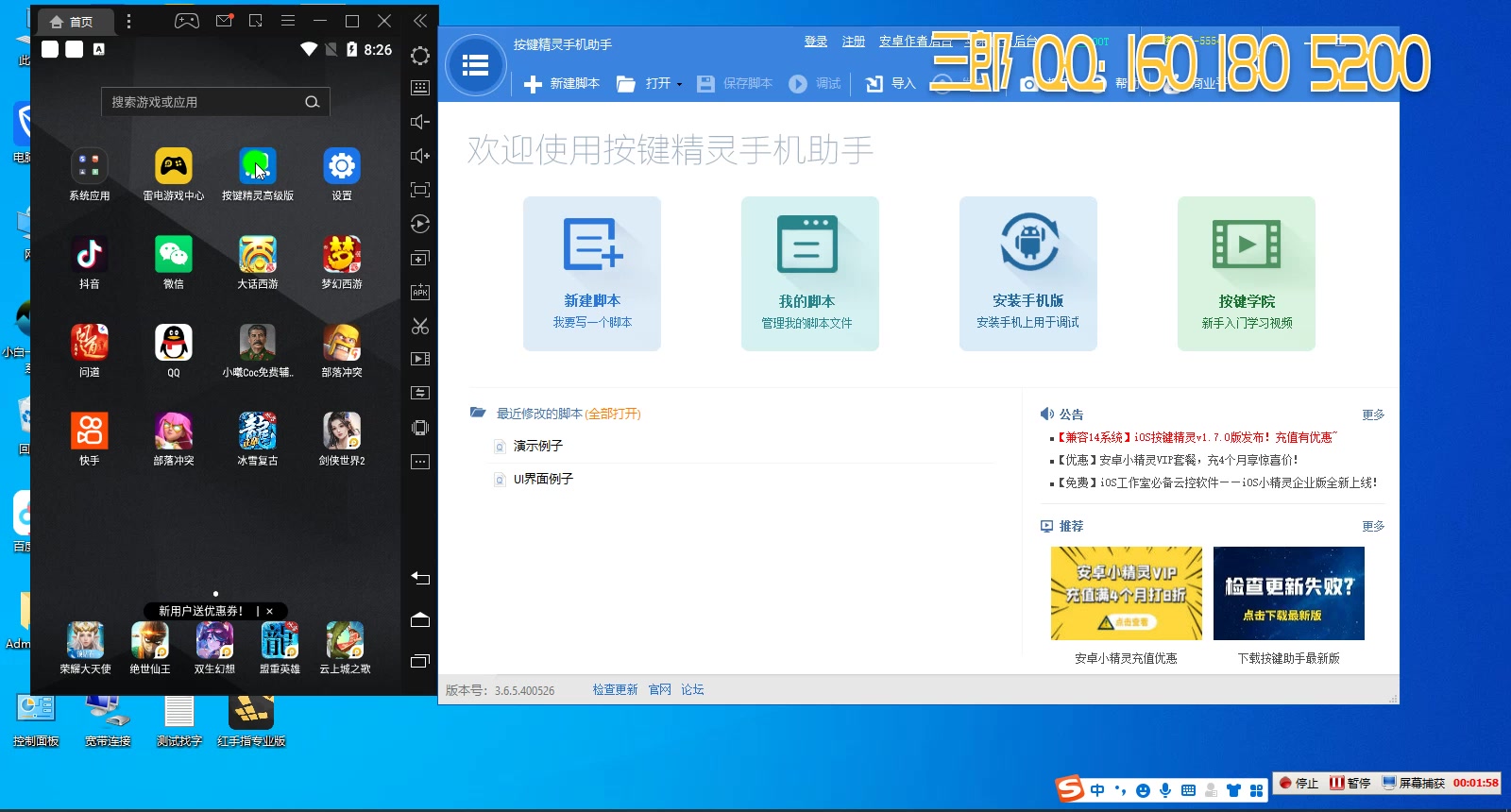Viewport: 1511px width, 812px height.
Task: Launch the 梦幻西游 game
Action: point(342,262)
